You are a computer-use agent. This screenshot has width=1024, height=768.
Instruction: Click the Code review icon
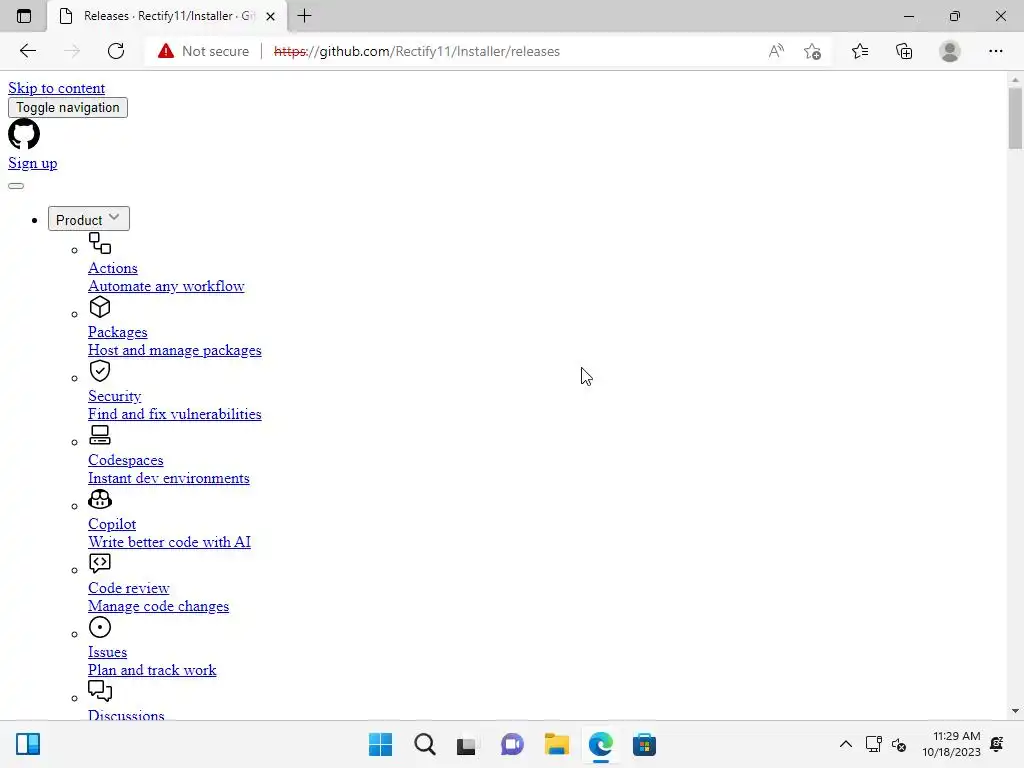(x=100, y=563)
